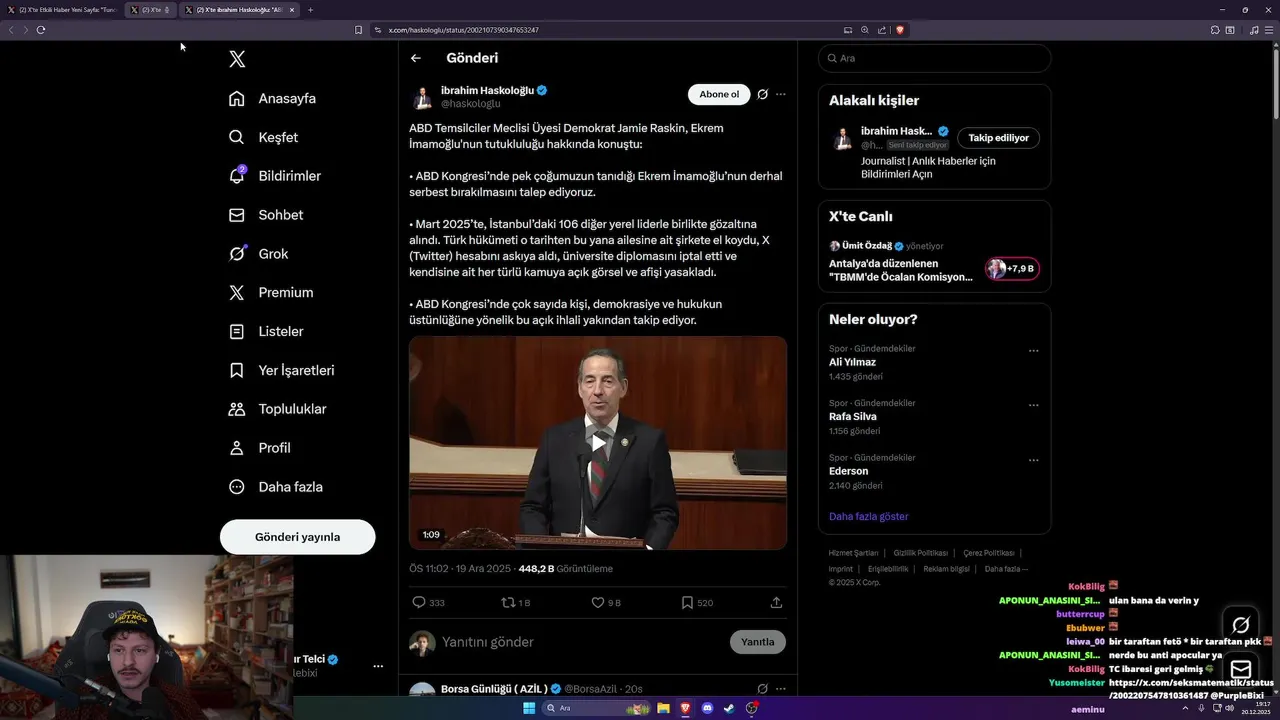Bookmark the post with 520 saves
The height and width of the screenshot is (720, 1280).
click(x=687, y=602)
